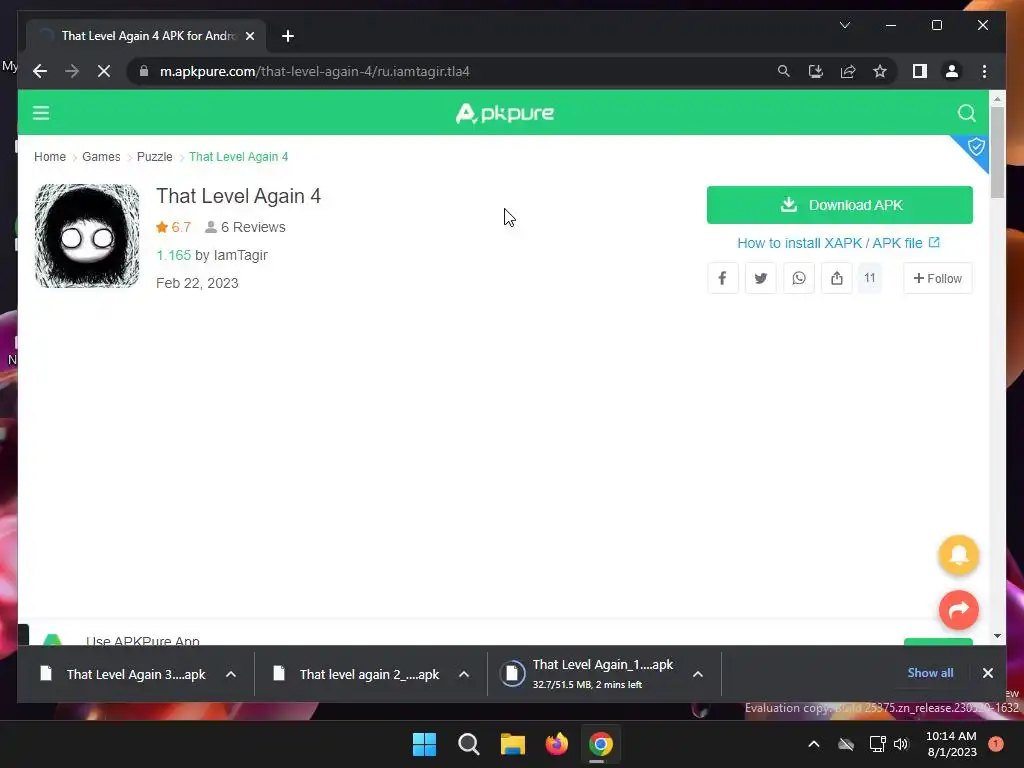
Task: Click the Feb 22, 2023 date
Action: click(x=197, y=283)
